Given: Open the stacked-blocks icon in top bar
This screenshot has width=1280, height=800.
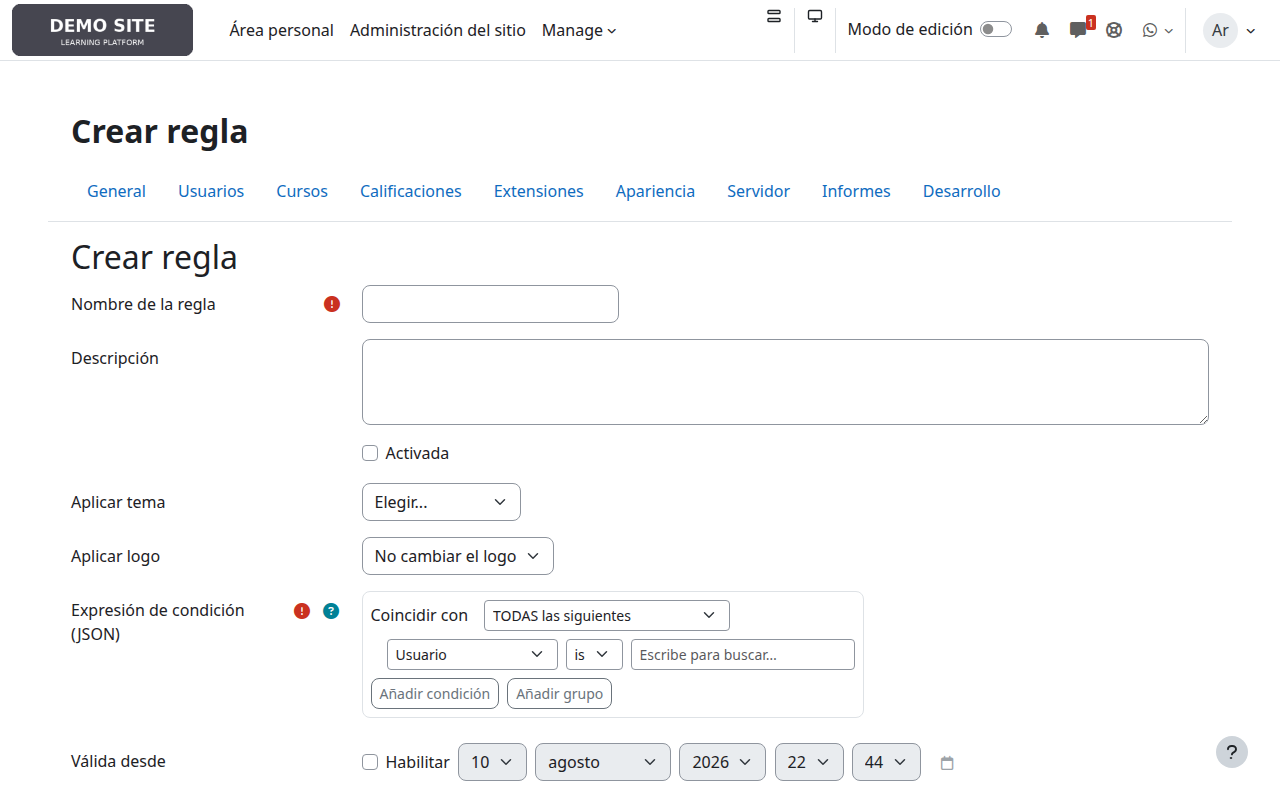Looking at the screenshot, I should tap(774, 16).
